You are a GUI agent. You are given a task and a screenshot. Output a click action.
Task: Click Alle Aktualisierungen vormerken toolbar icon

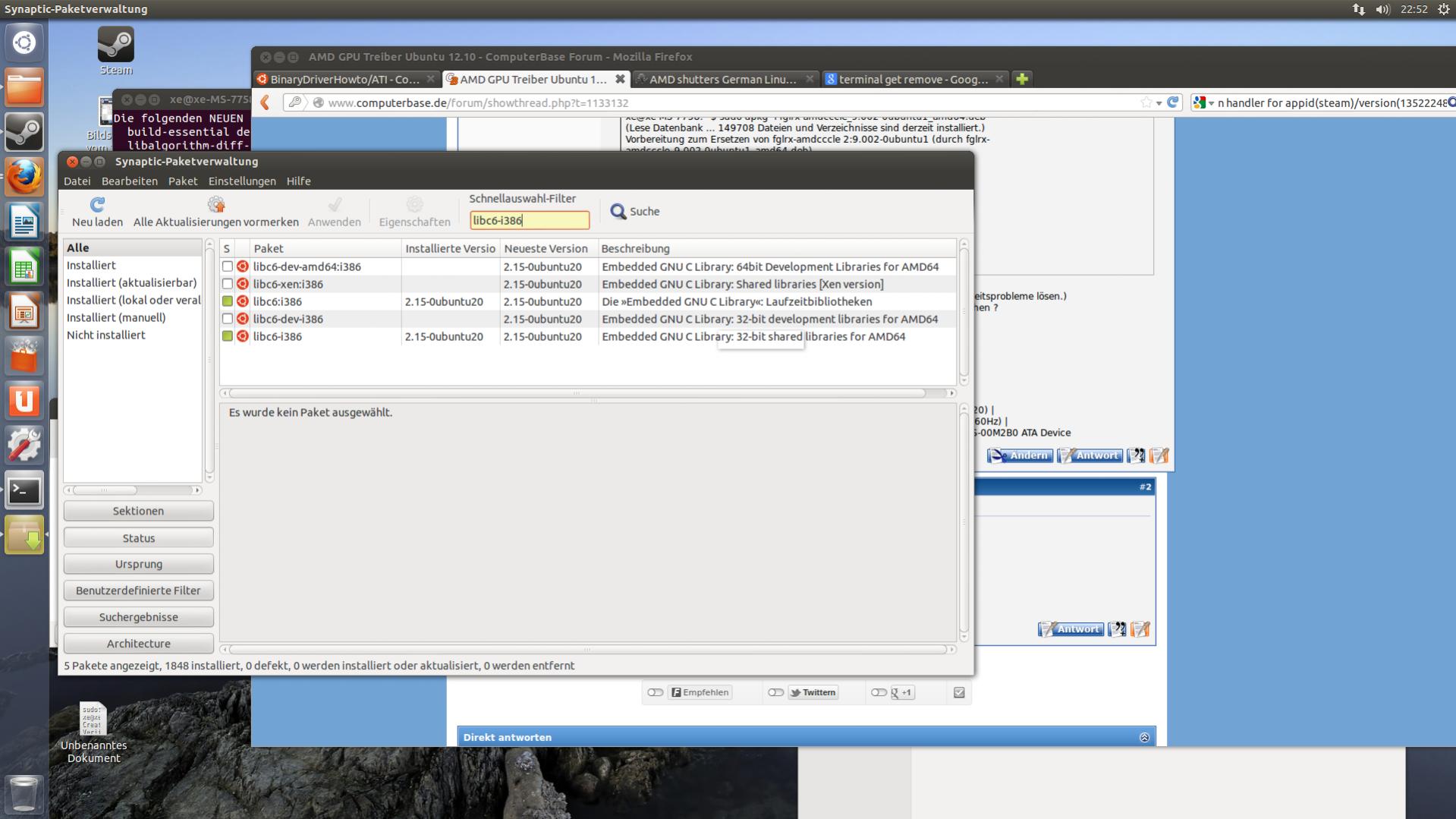pos(216,204)
